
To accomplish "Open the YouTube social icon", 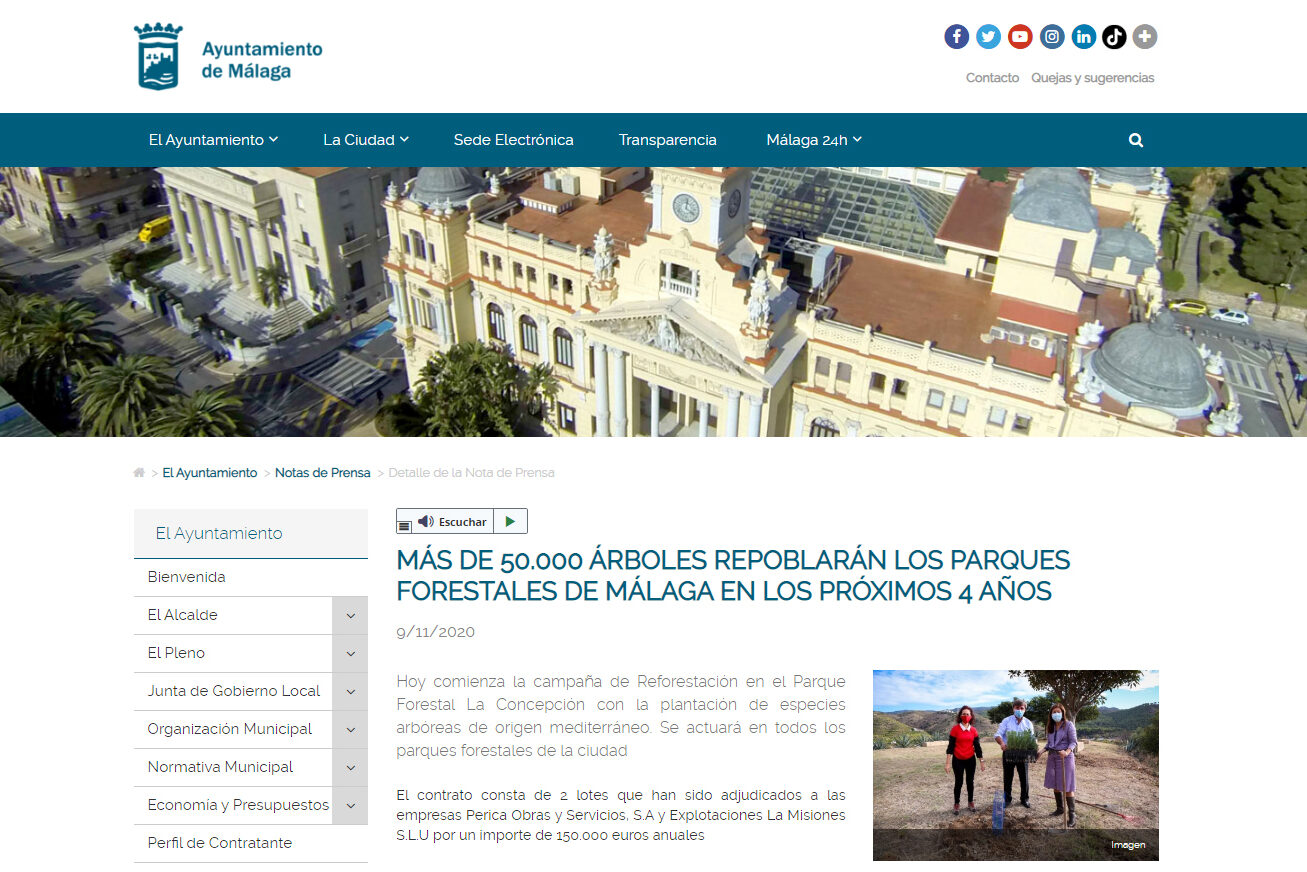I will [x=1020, y=37].
